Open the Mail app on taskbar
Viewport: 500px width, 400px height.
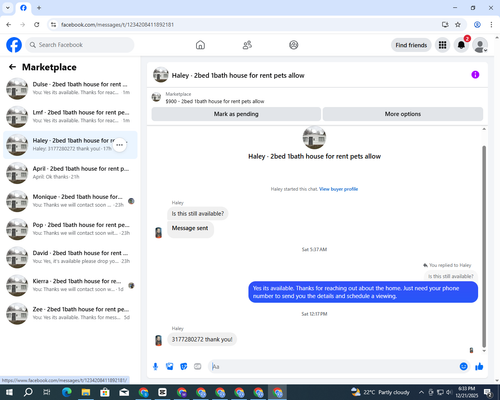(x=124, y=392)
